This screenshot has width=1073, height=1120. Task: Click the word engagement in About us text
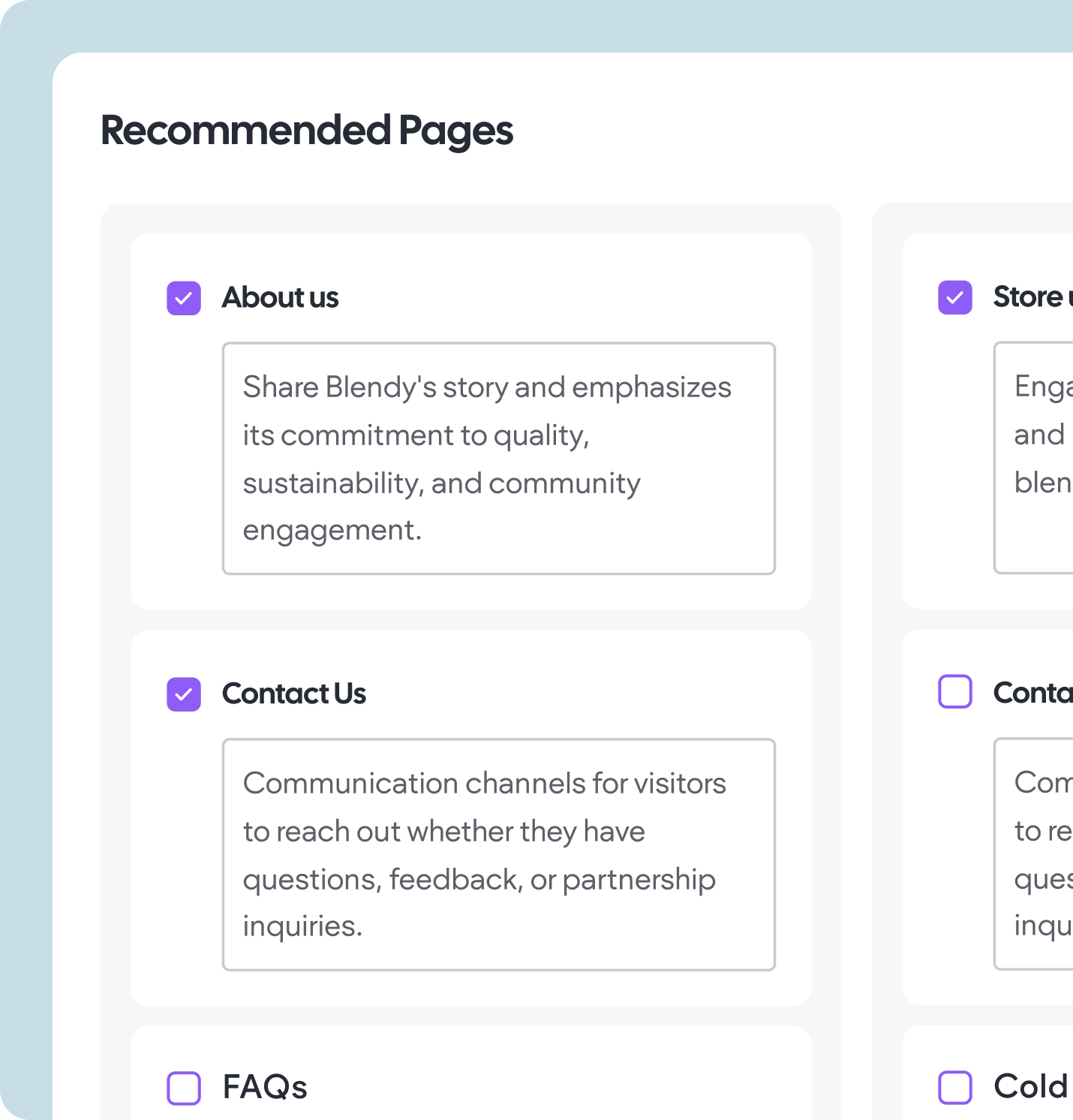click(332, 531)
